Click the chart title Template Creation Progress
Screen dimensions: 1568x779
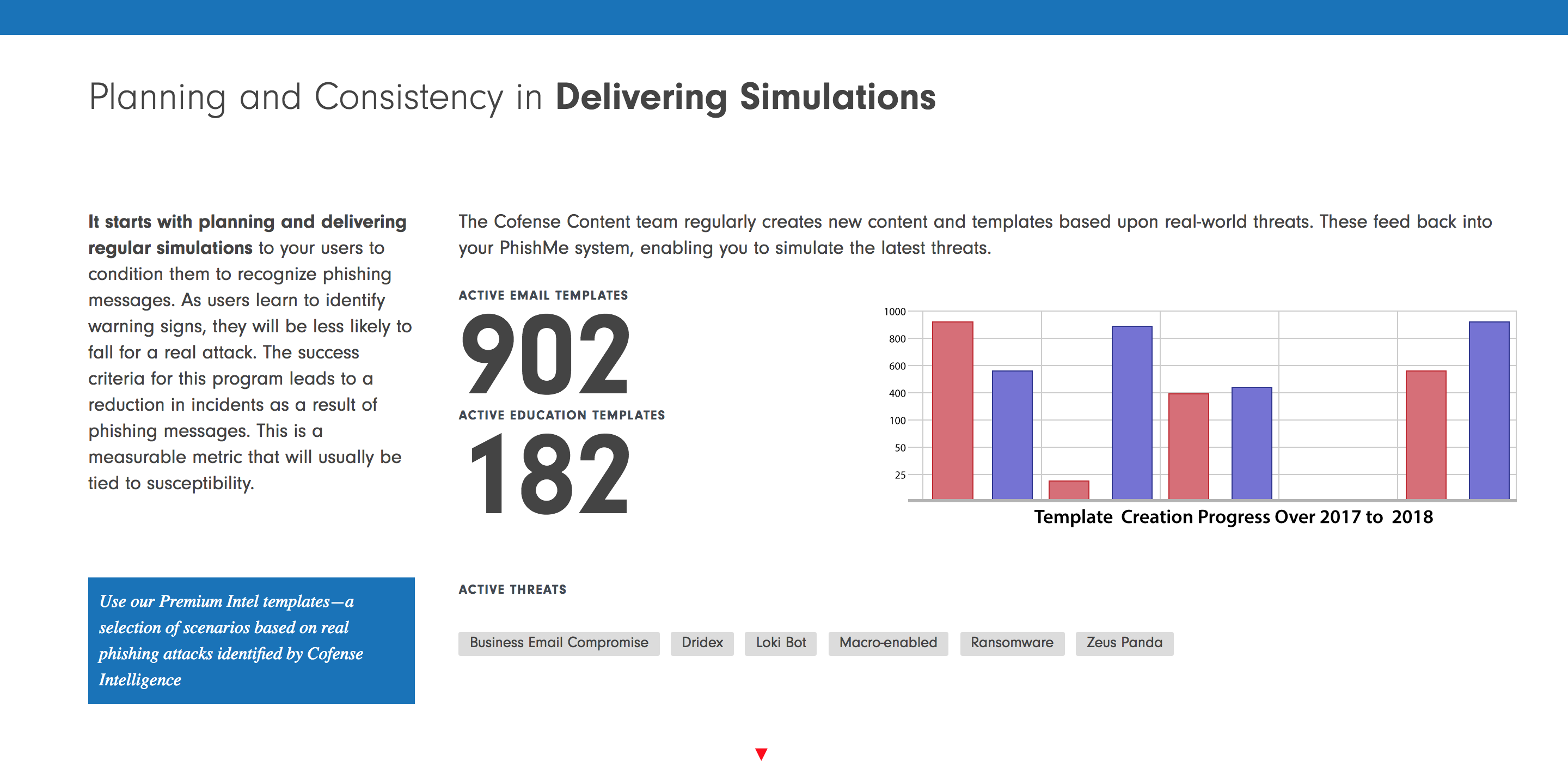click(1233, 517)
